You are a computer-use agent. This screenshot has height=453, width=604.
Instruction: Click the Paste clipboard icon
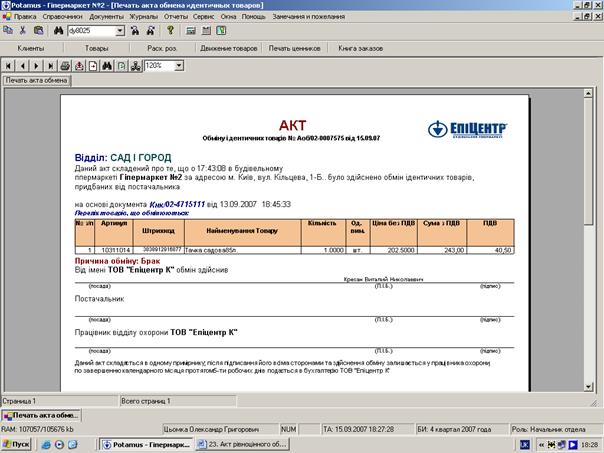[38, 30]
